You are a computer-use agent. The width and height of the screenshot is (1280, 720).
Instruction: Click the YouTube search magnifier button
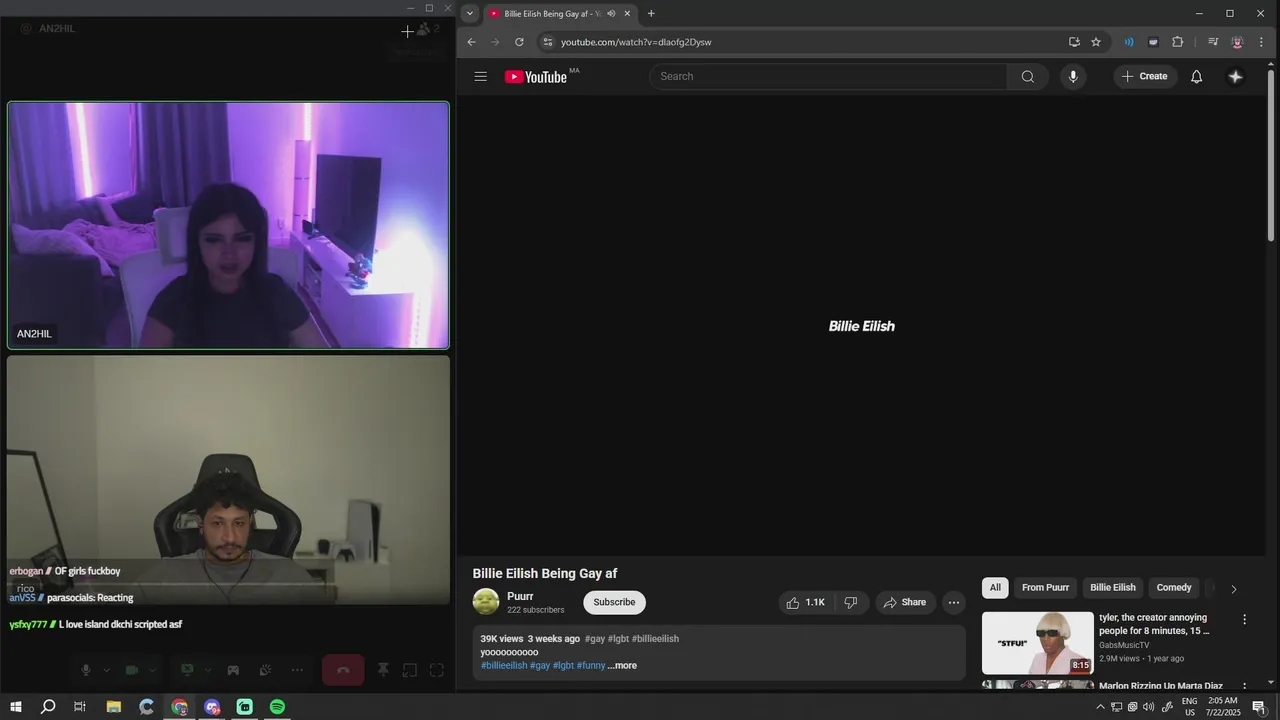[1028, 76]
